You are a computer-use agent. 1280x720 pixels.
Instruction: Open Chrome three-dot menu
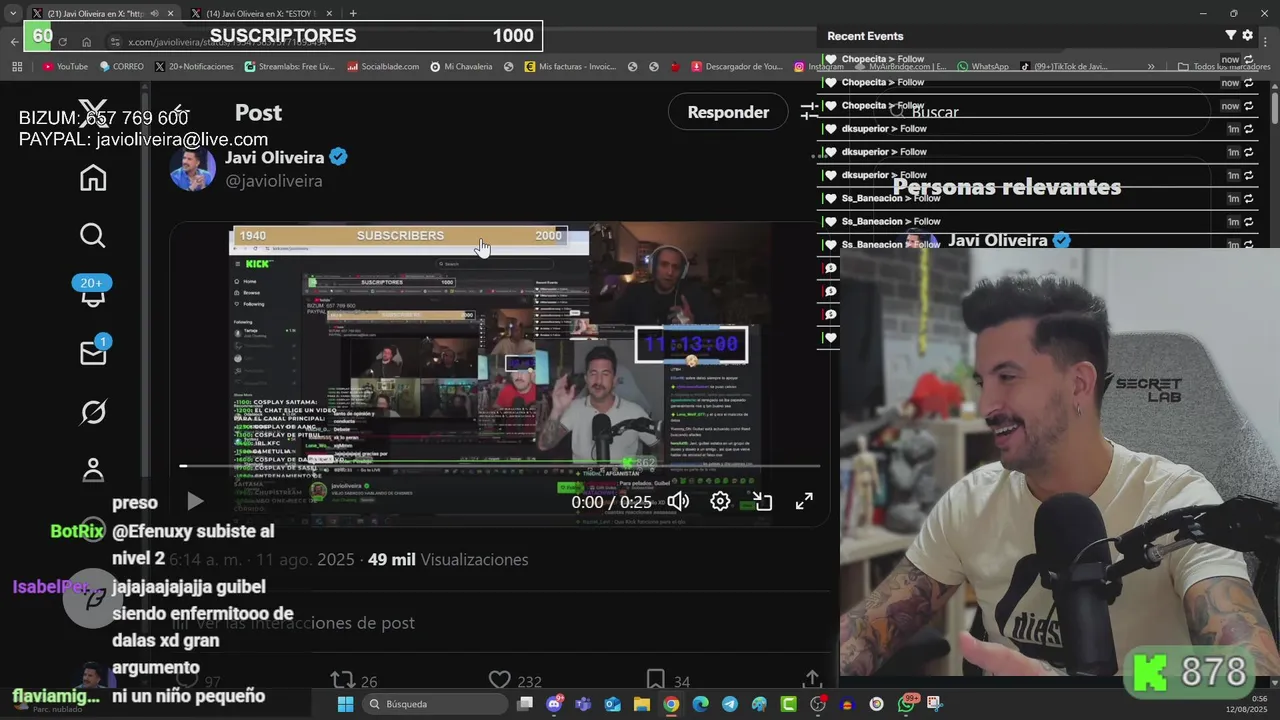[x=1264, y=41]
